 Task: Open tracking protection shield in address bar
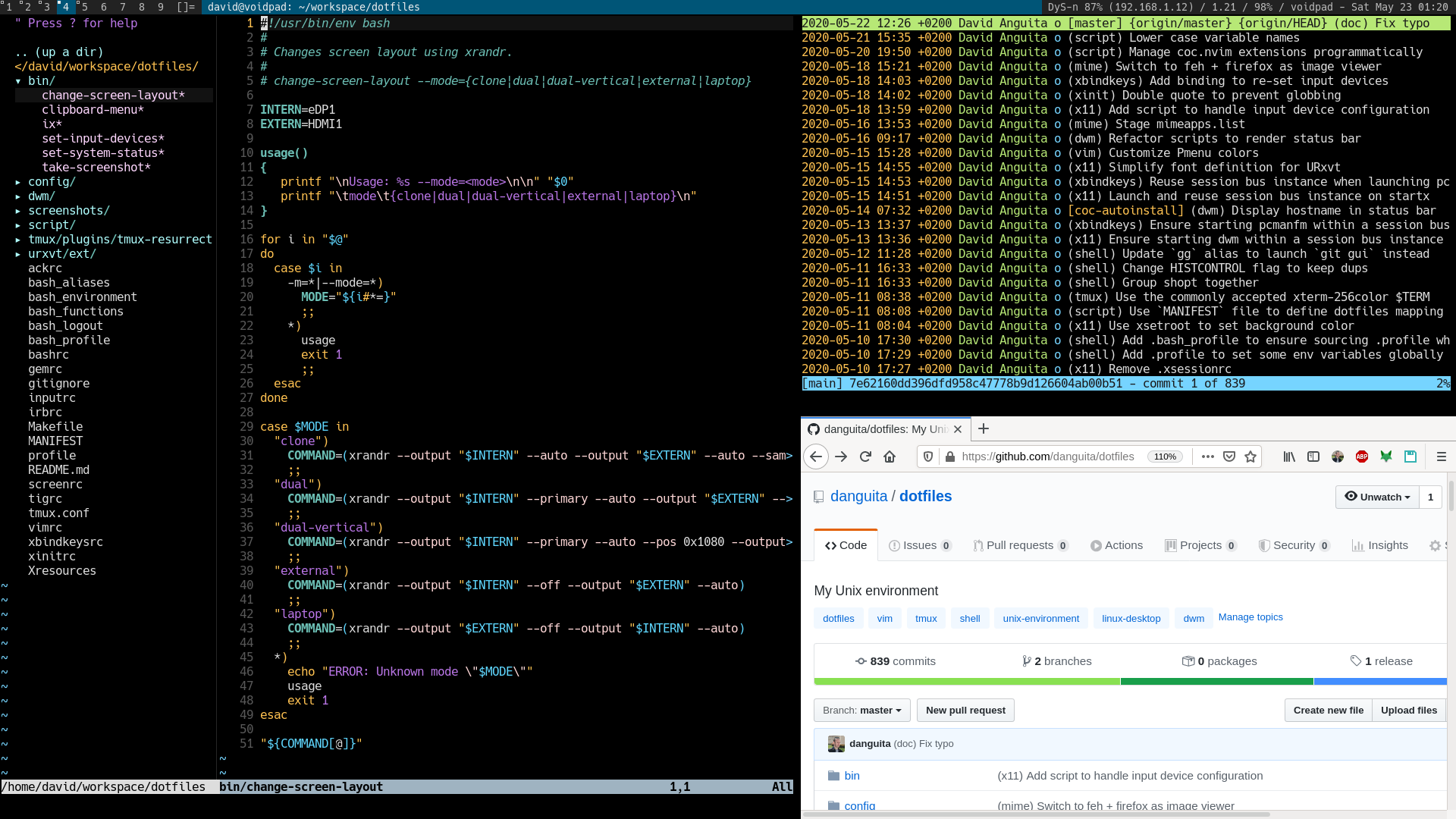click(x=927, y=457)
